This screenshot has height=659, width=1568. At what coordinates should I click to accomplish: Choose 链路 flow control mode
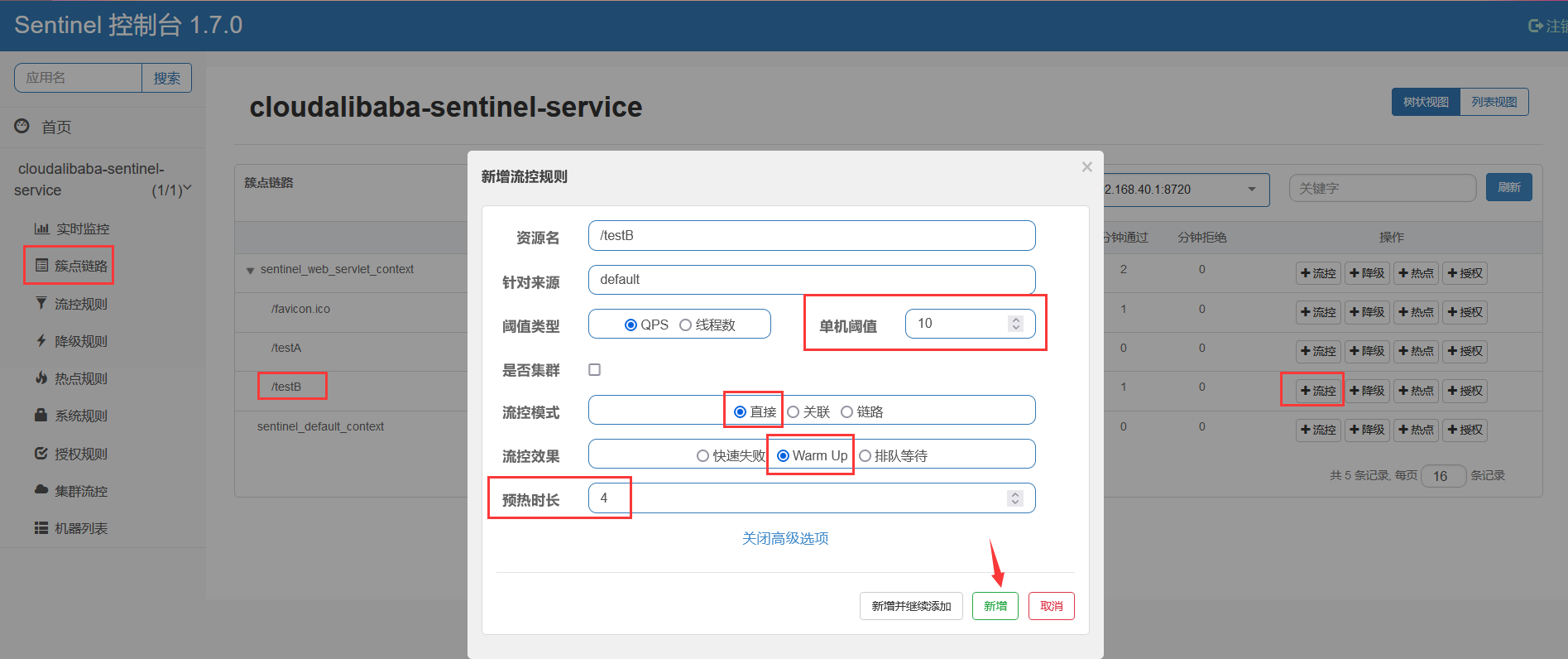coord(846,412)
